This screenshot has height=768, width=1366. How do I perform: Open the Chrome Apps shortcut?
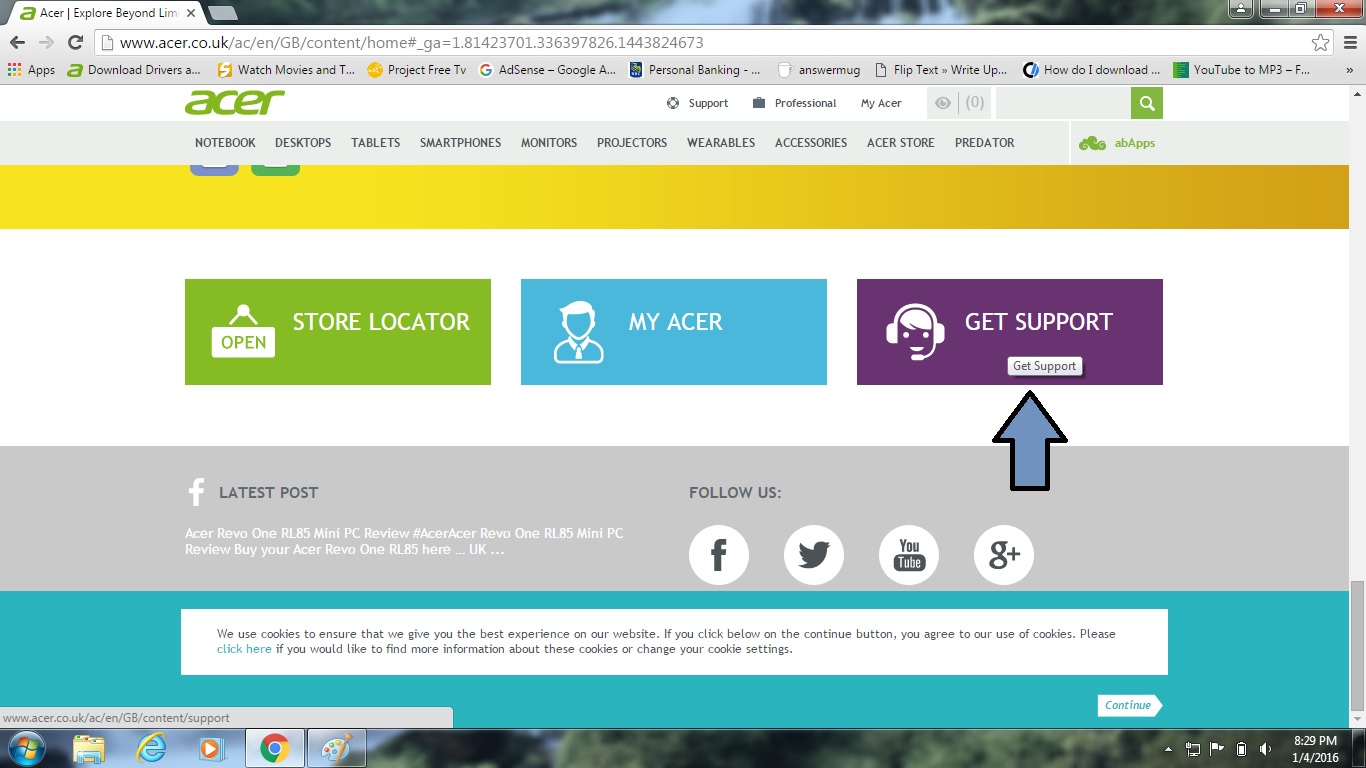(31, 70)
